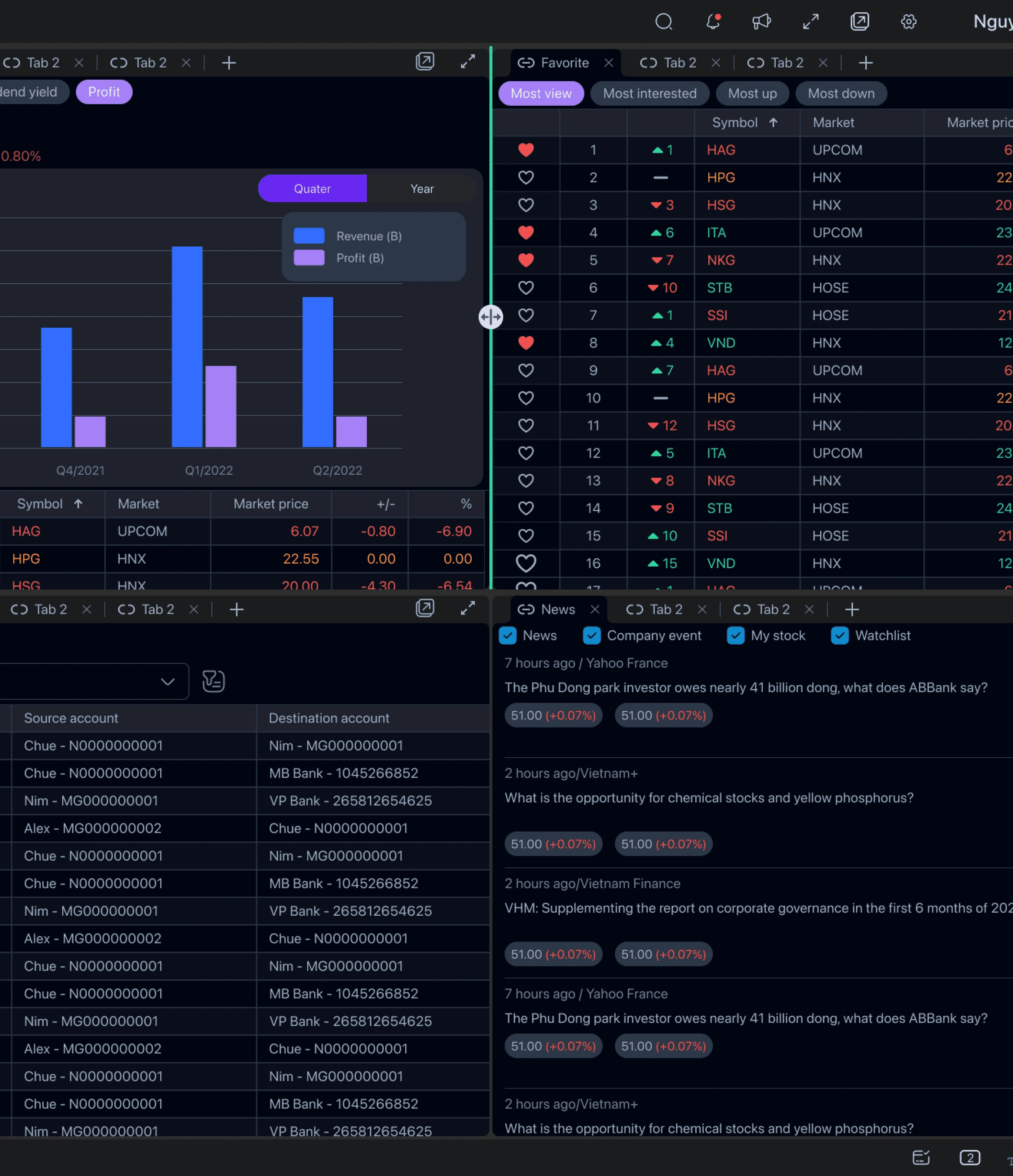1013x1176 pixels.
Task: Open the notifications bell
Action: point(713,21)
